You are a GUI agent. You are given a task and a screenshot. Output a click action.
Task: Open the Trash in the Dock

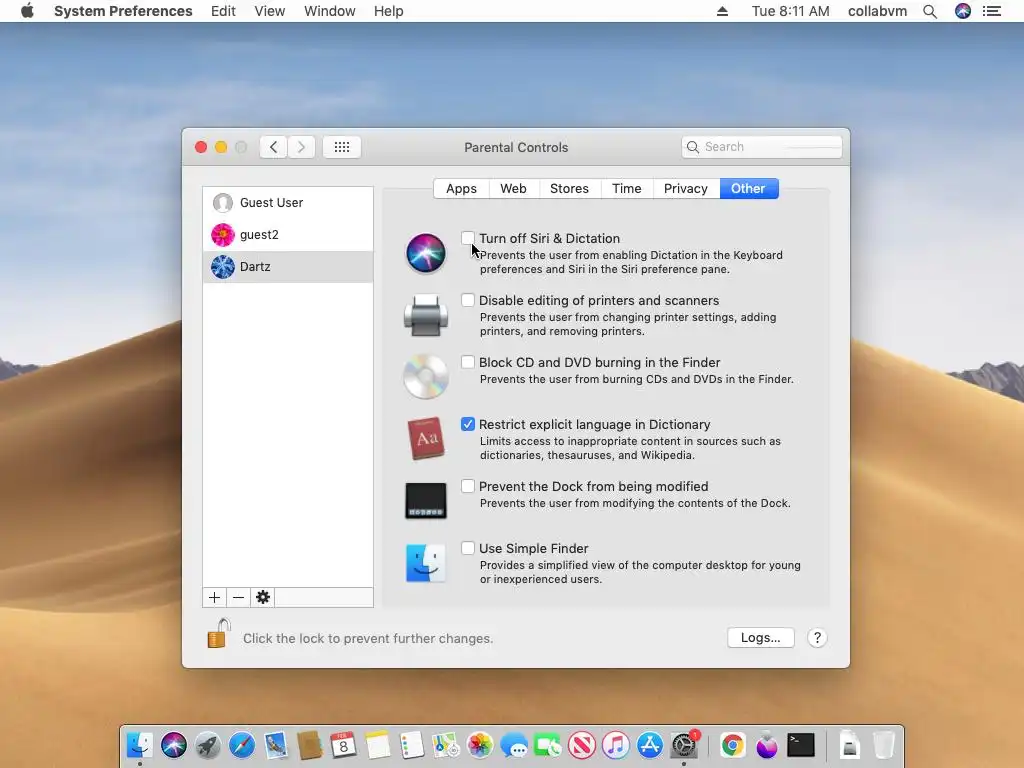click(x=884, y=745)
